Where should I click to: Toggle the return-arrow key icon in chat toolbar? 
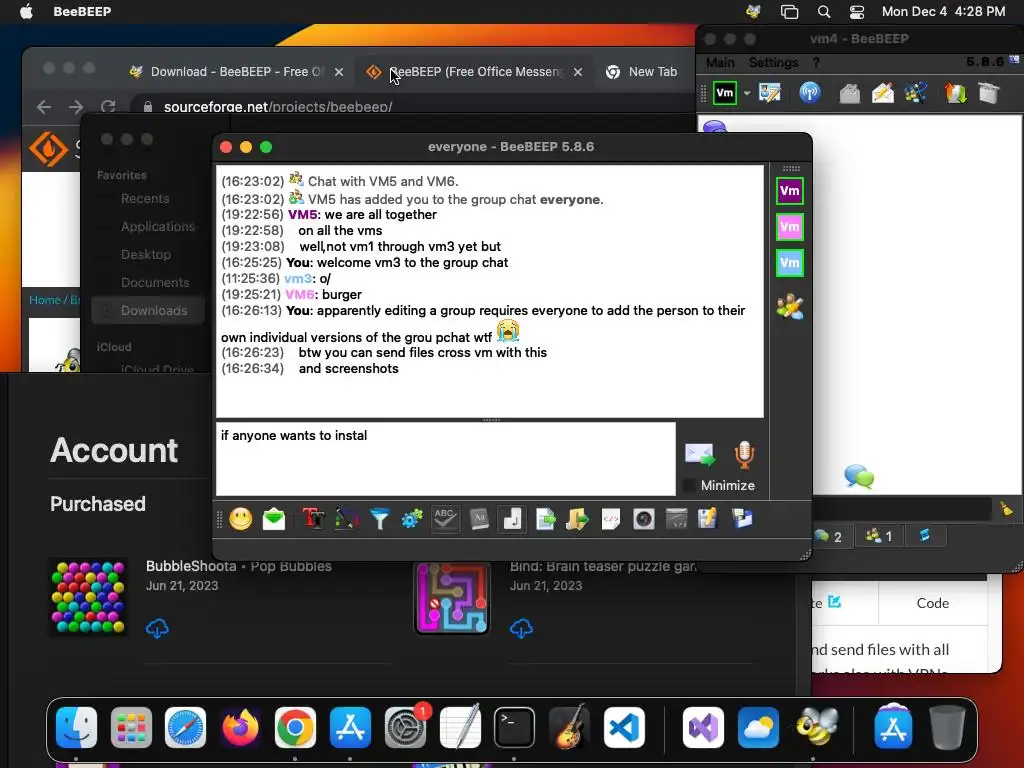[512, 519]
